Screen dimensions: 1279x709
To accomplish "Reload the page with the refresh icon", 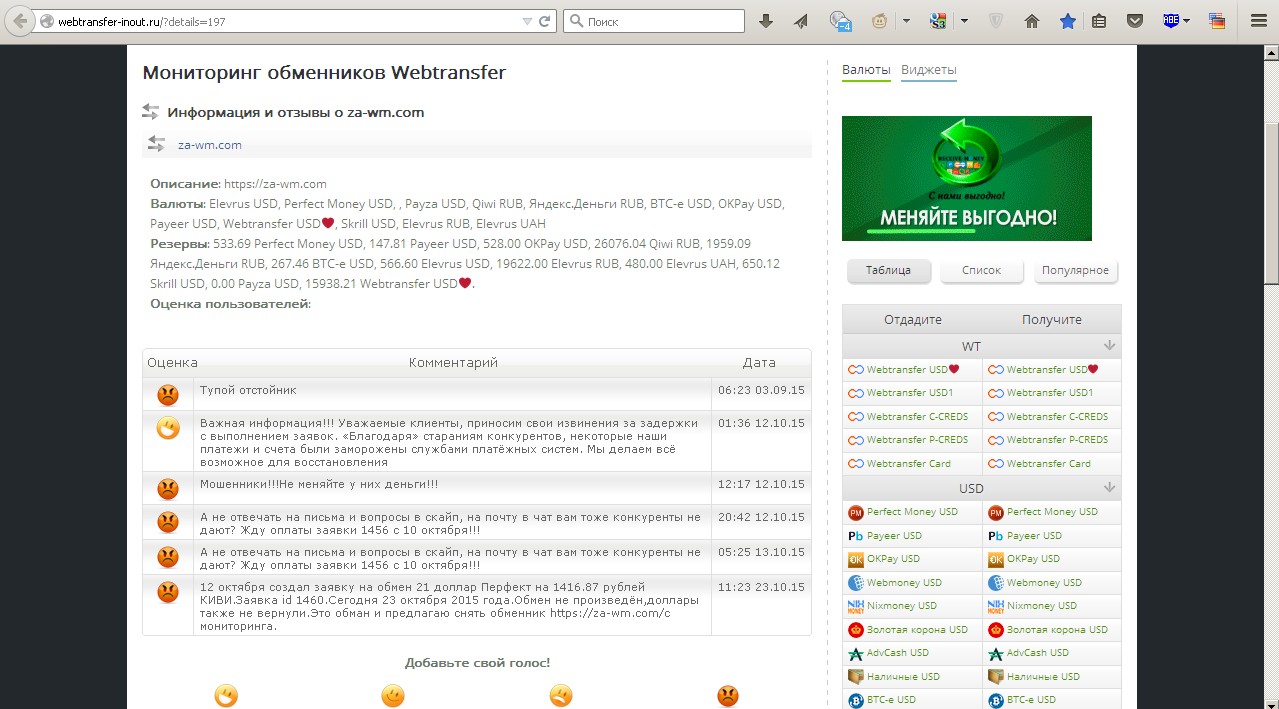I will pos(545,21).
